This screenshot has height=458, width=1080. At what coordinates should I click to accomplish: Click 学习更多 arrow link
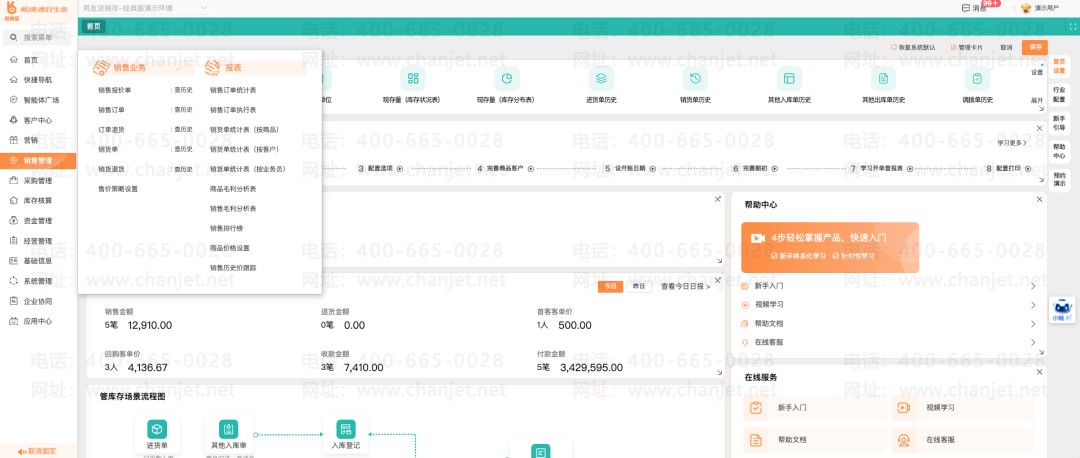pyautogui.click(x=1012, y=143)
